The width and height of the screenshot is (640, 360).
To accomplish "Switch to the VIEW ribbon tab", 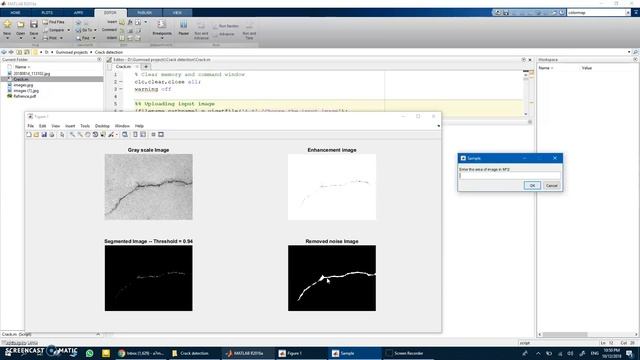I will click(177, 13).
